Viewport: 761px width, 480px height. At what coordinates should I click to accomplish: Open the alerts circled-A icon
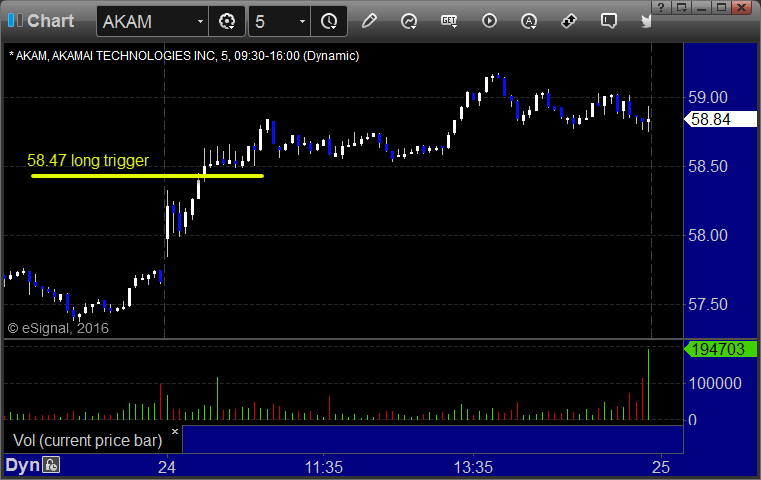(x=529, y=21)
